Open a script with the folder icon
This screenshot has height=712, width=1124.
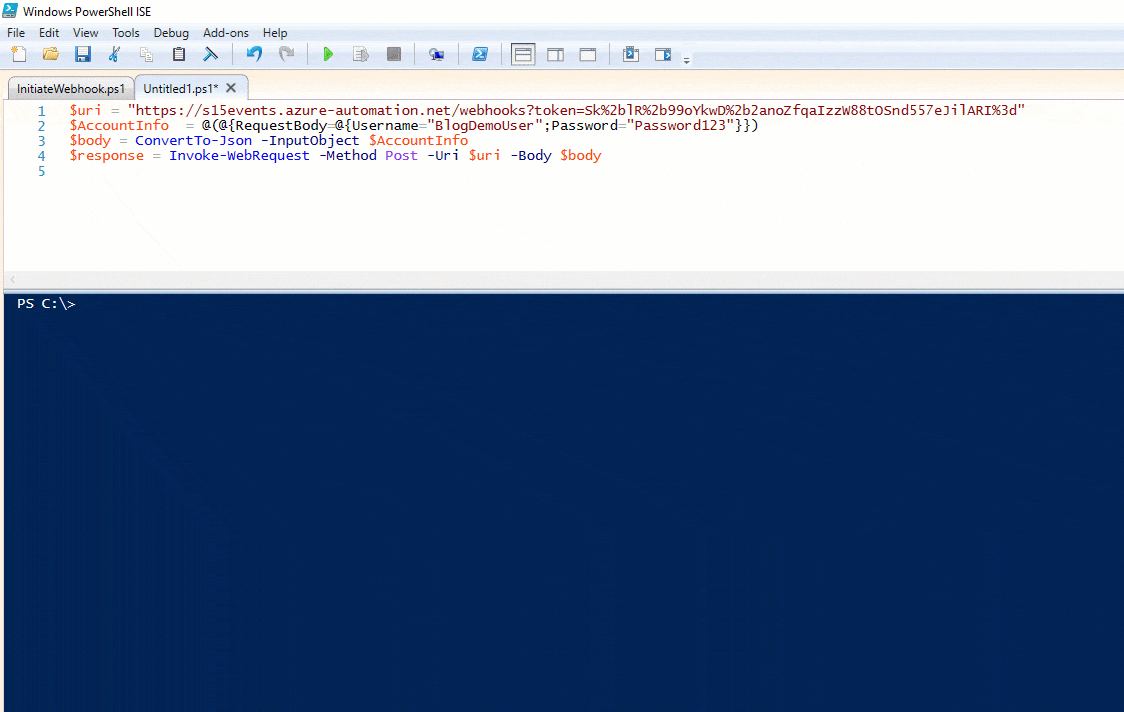[x=50, y=54]
